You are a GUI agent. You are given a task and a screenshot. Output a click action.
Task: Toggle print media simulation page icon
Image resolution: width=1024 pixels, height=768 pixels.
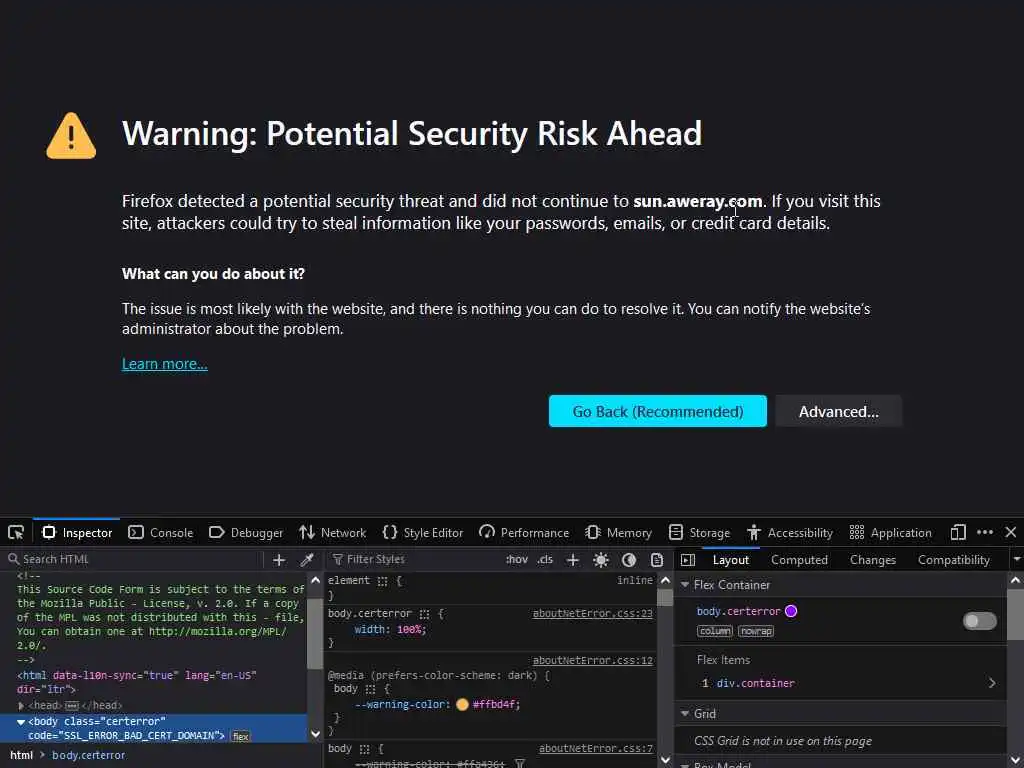click(x=657, y=560)
